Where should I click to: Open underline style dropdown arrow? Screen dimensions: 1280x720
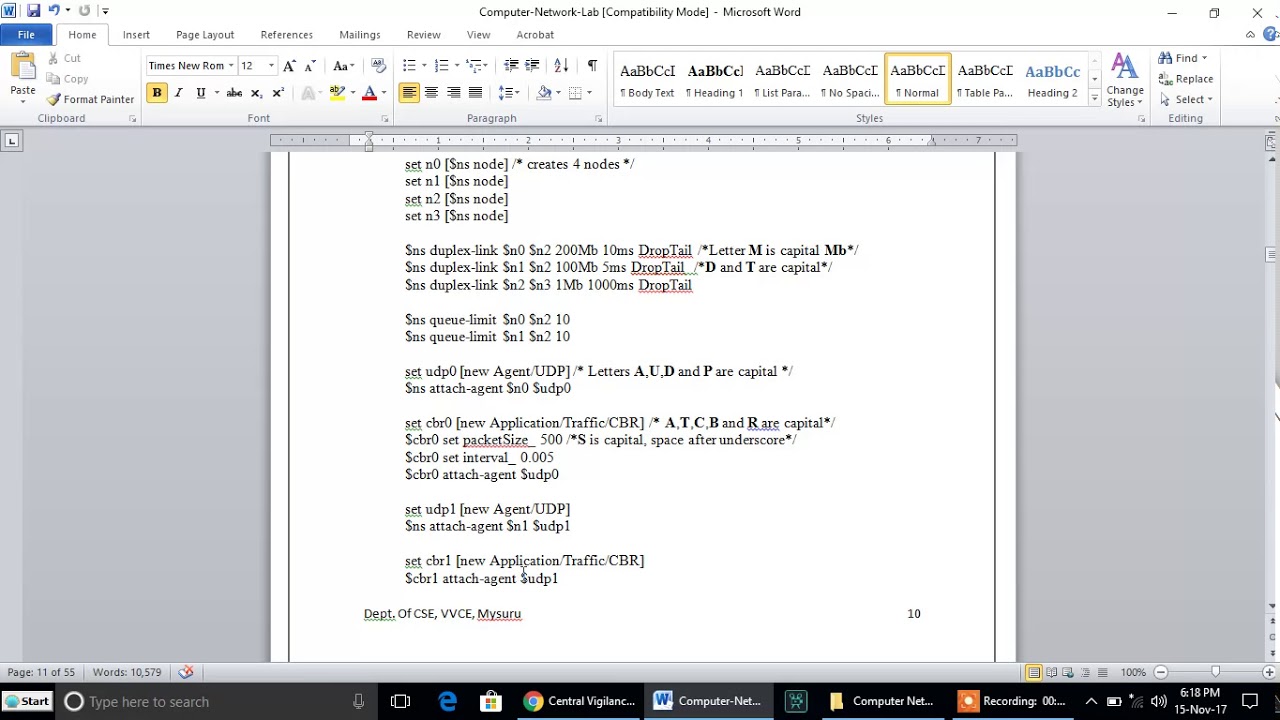click(x=216, y=93)
